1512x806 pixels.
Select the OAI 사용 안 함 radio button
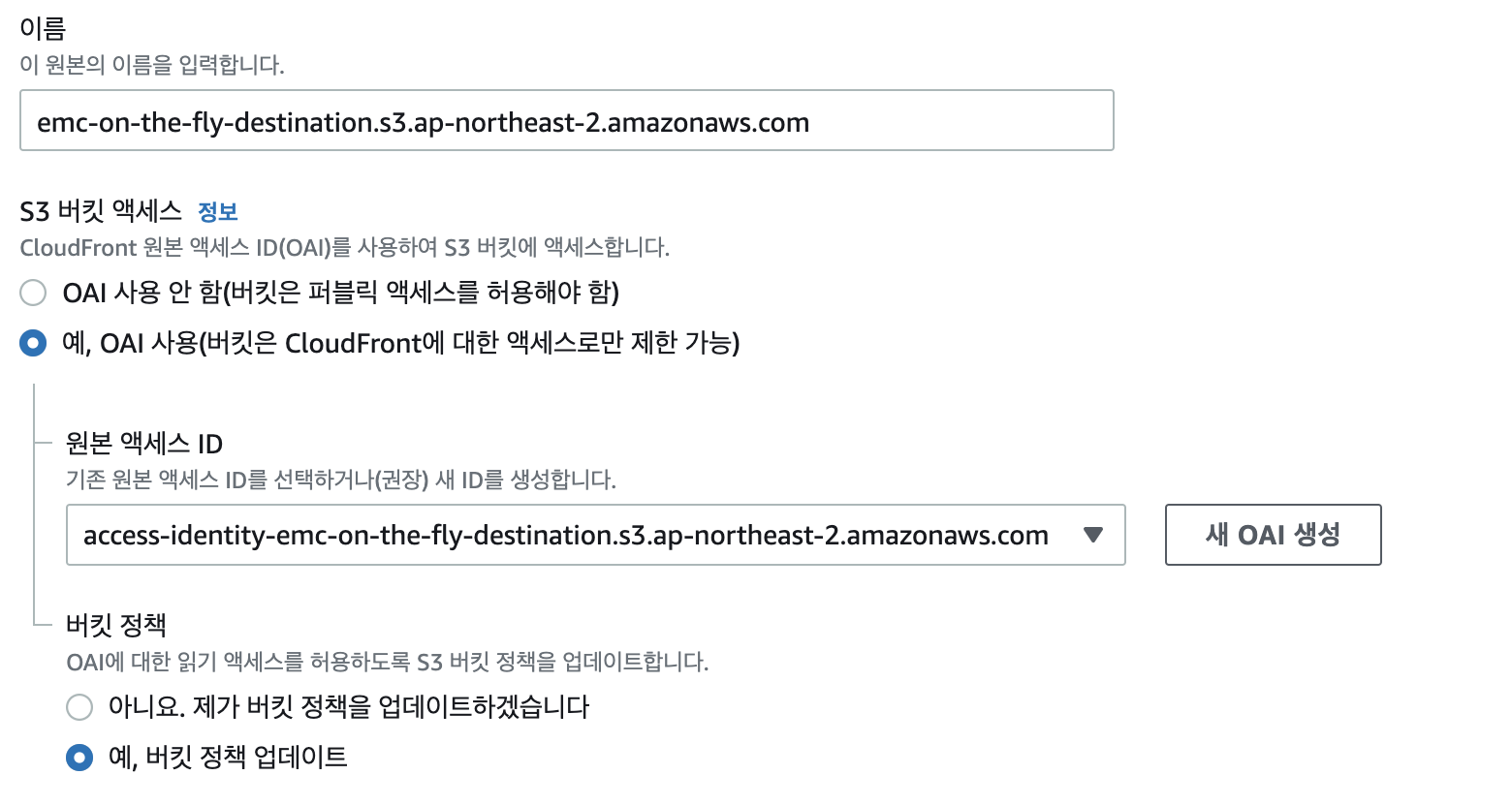coord(33,293)
